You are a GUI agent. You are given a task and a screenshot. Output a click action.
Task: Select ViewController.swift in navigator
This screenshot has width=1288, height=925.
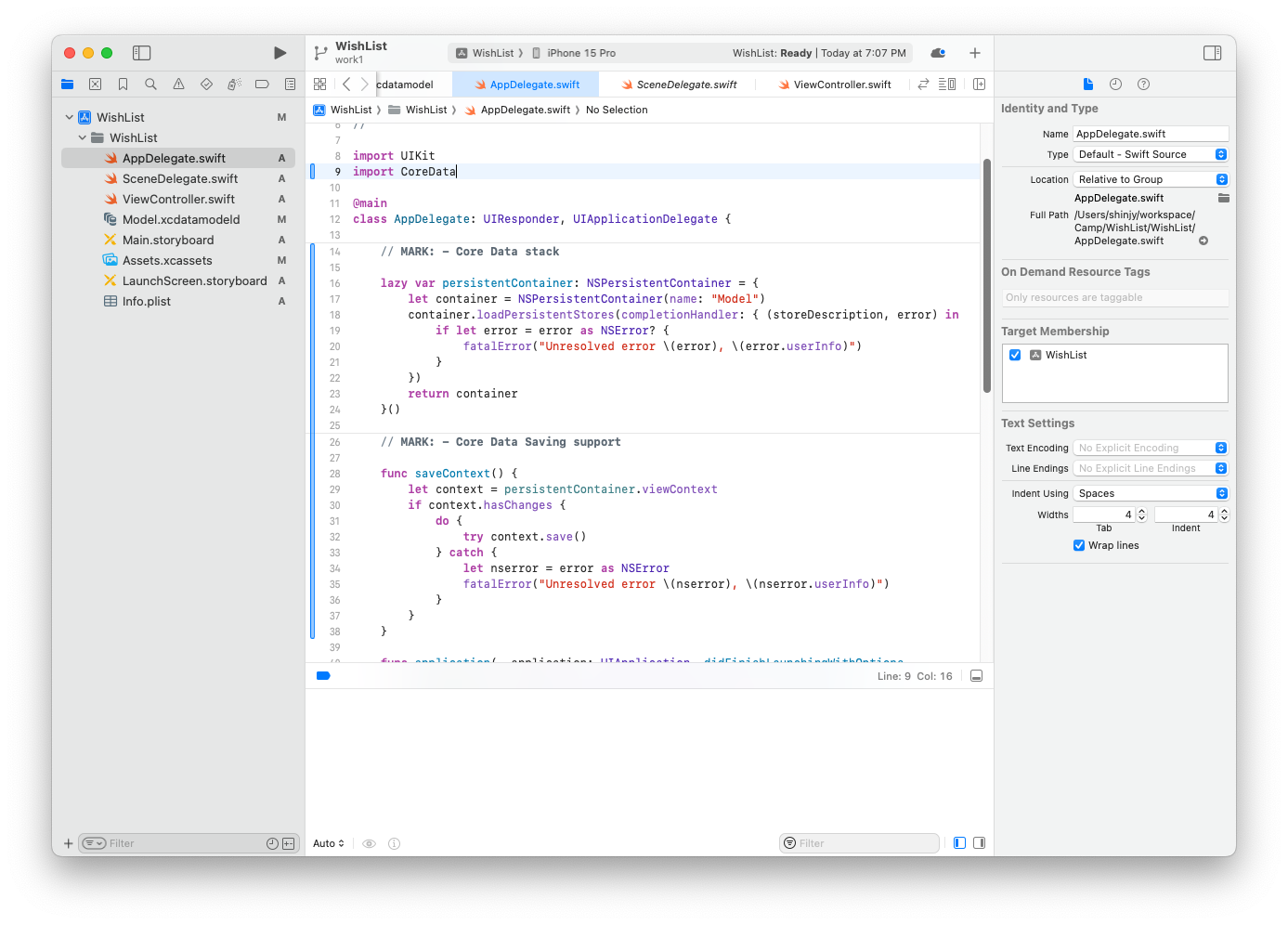(x=178, y=199)
